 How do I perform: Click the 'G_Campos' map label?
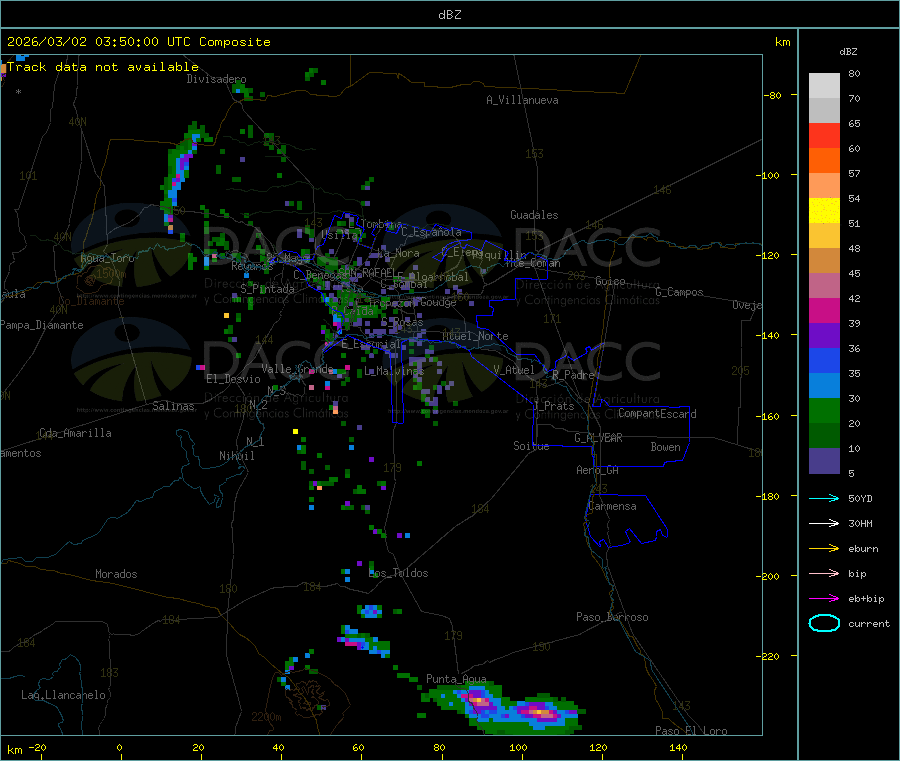[680, 292]
